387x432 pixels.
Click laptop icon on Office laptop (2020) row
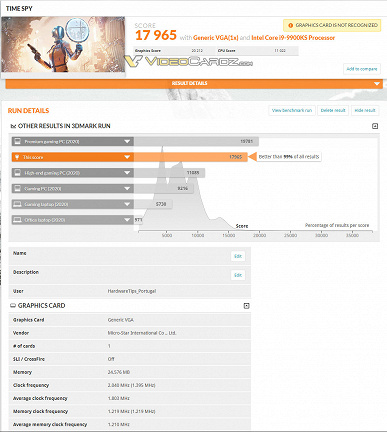coord(18,220)
